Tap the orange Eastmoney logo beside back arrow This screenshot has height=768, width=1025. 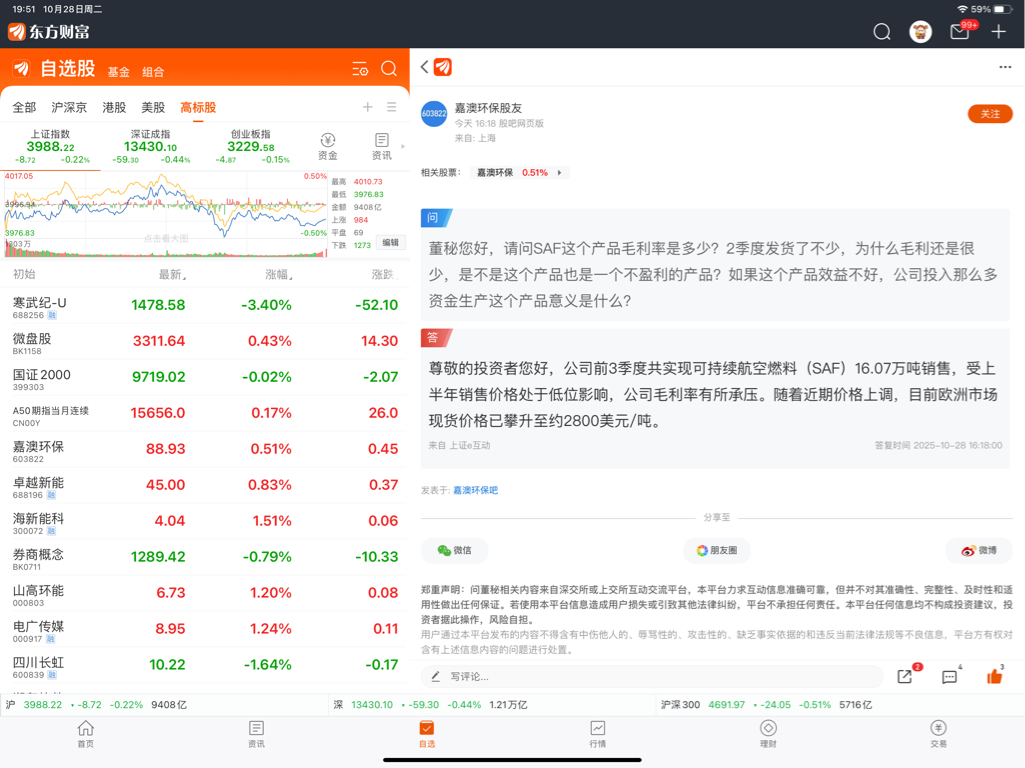coord(443,67)
